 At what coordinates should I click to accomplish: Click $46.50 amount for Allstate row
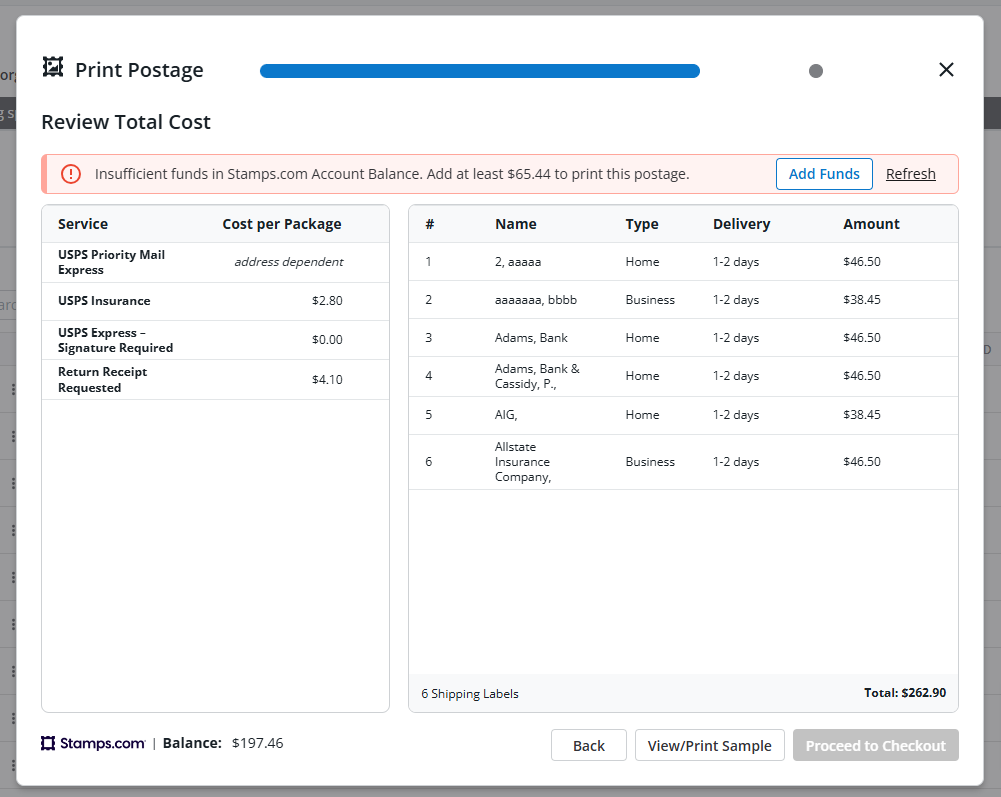pyautogui.click(x=862, y=462)
